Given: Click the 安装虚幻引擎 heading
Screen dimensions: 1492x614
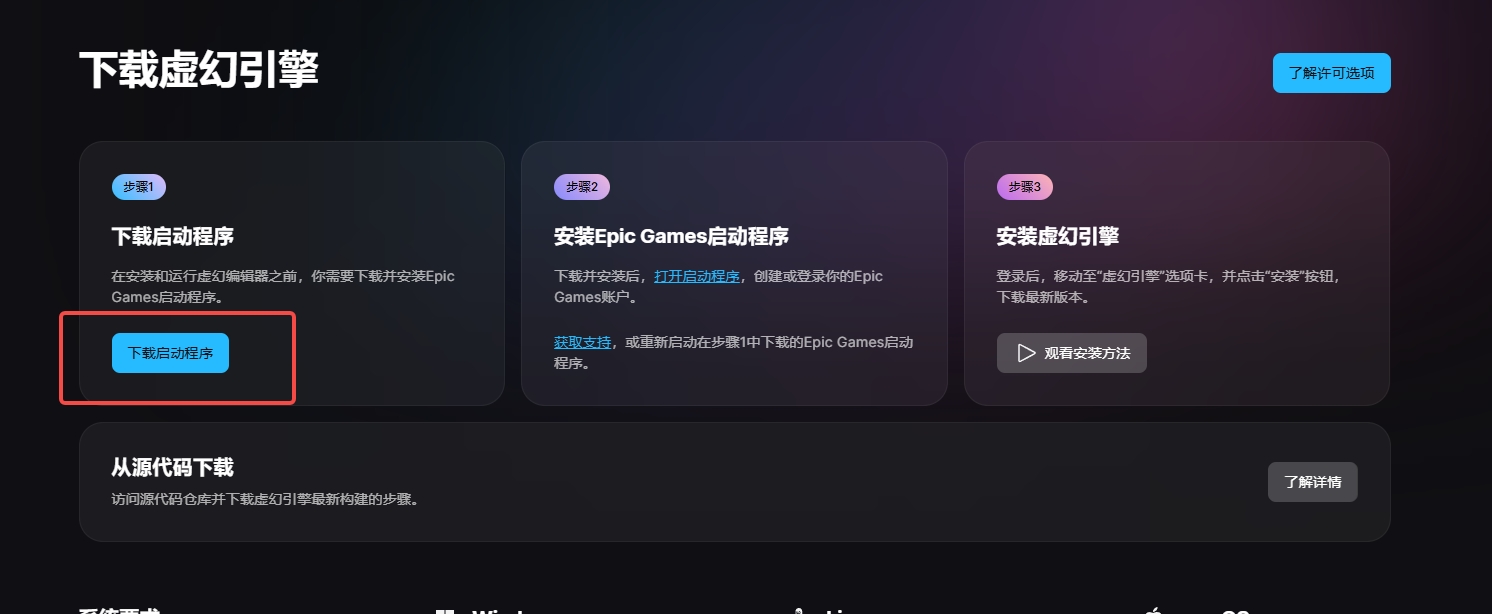Looking at the screenshot, I should [1057, 237].
